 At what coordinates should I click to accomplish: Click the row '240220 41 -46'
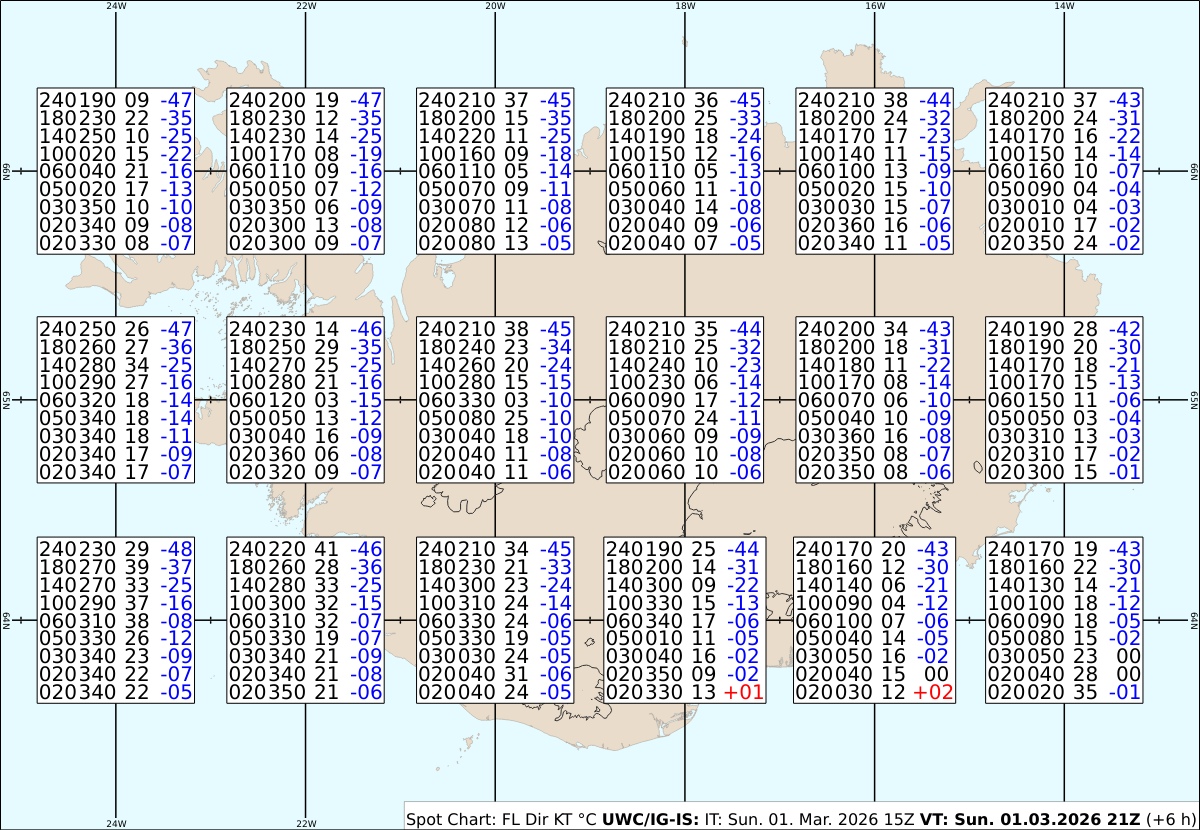tap(306, 549)
